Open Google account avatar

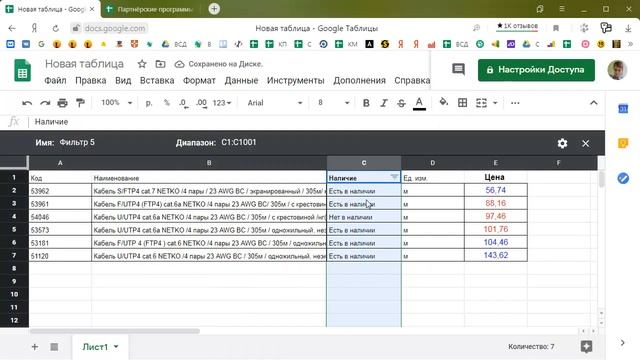tap(617, 70)
